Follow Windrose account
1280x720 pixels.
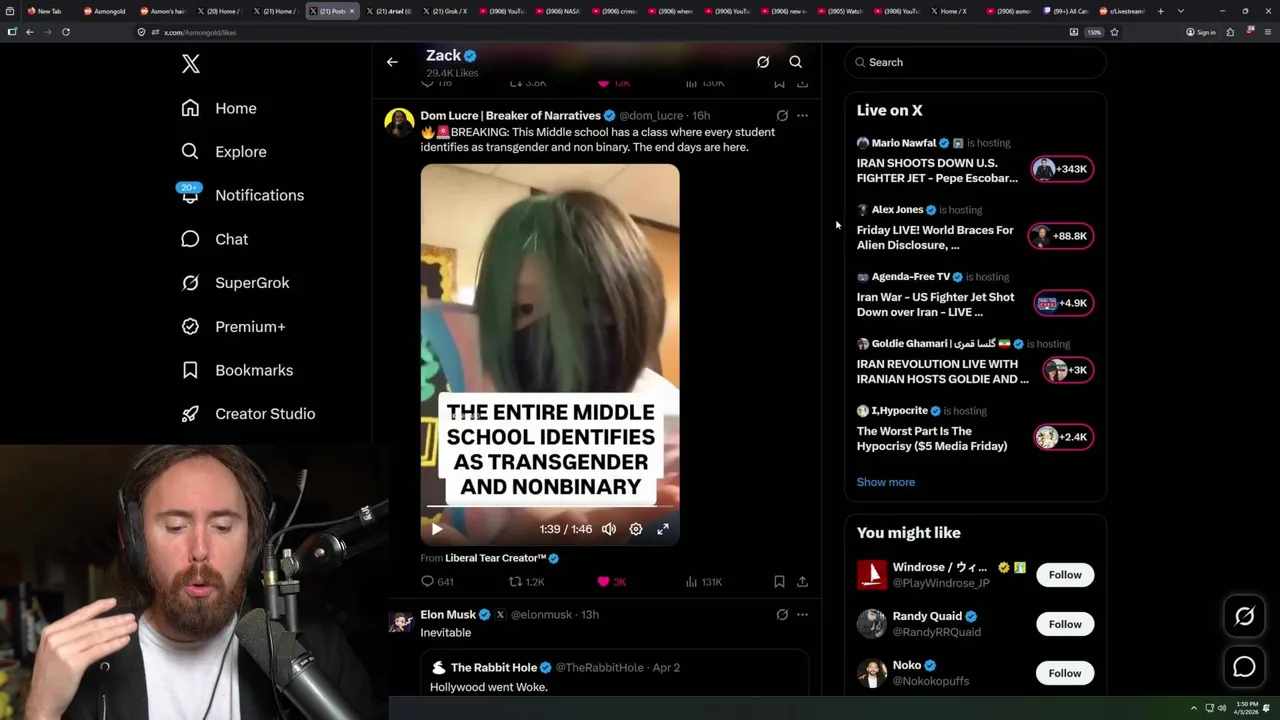1065,575
